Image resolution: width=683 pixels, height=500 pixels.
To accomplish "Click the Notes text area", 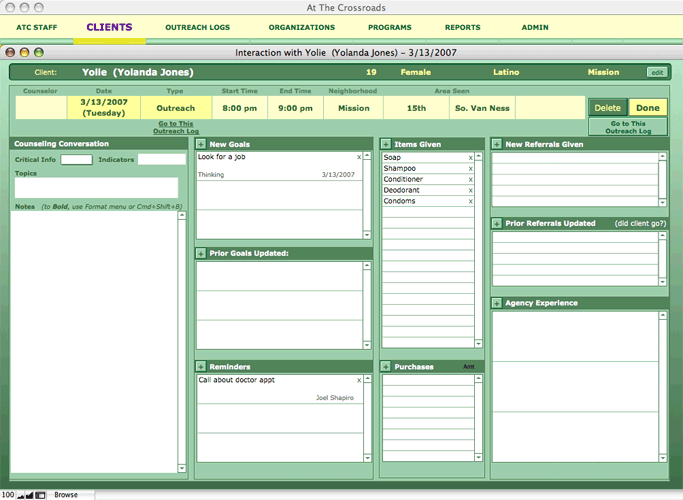I will coord(94,342).
